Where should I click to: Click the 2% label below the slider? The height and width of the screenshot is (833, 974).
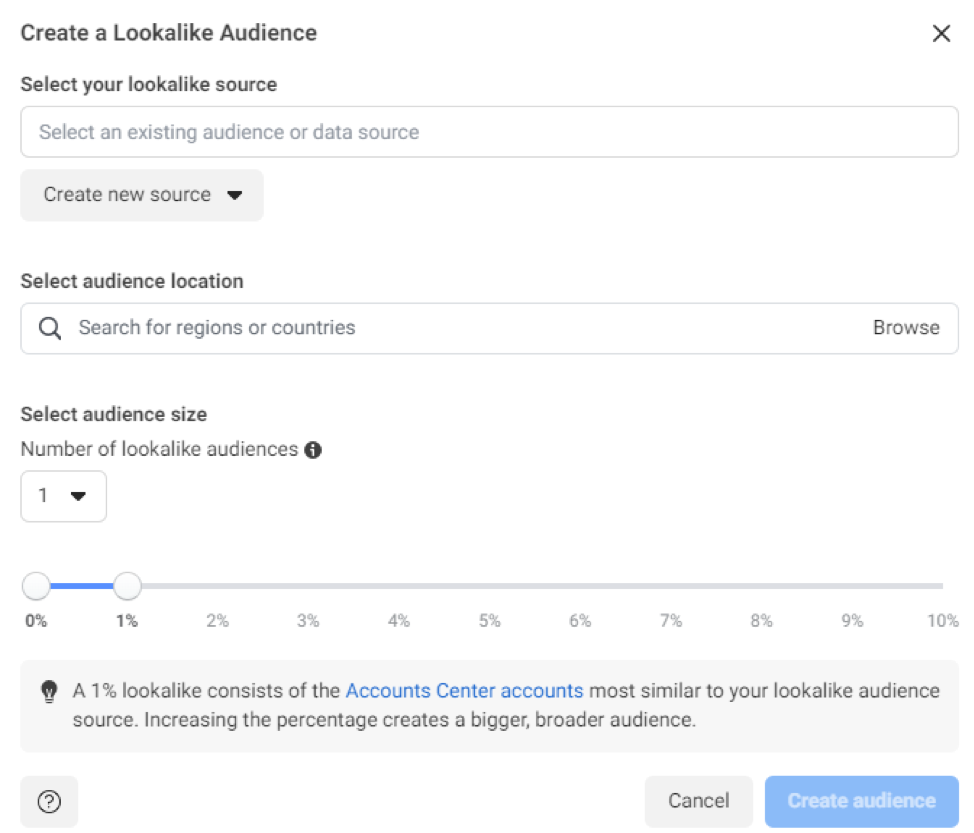[x=217, y=621]
